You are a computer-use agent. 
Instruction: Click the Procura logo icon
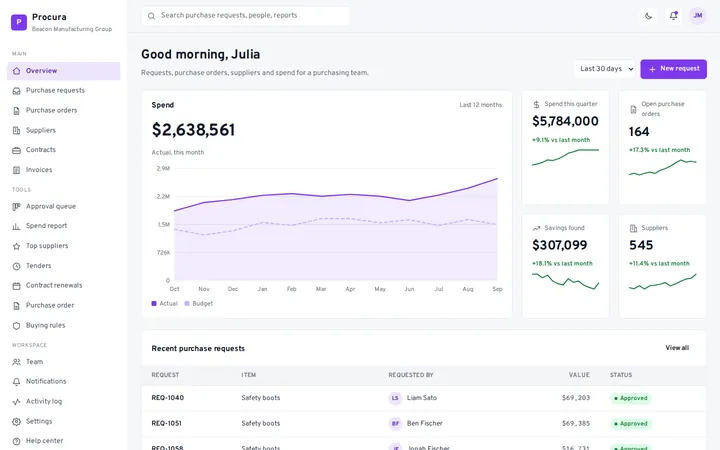click(19, 22)
